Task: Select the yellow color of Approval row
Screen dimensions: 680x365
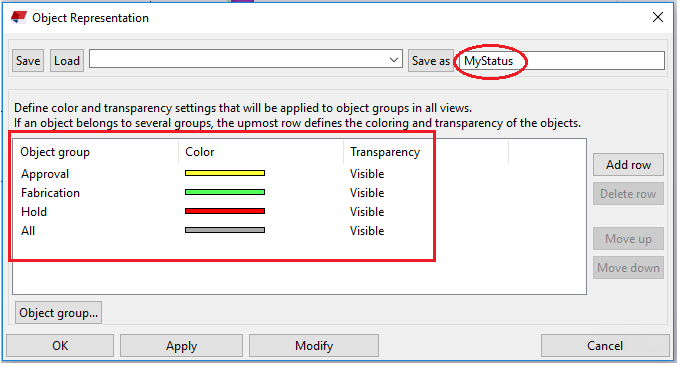Action: (225, 173)
